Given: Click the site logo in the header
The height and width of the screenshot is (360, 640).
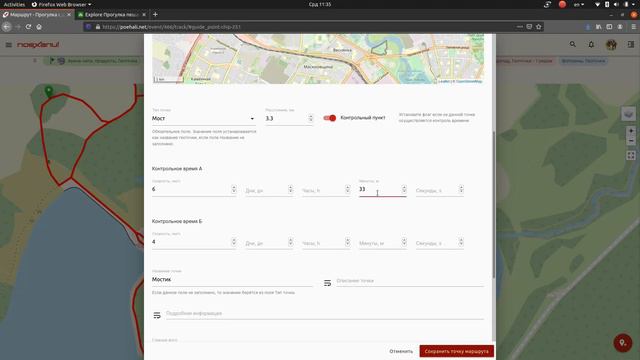Looking at the screenshot, I should (x=38, y=44).
